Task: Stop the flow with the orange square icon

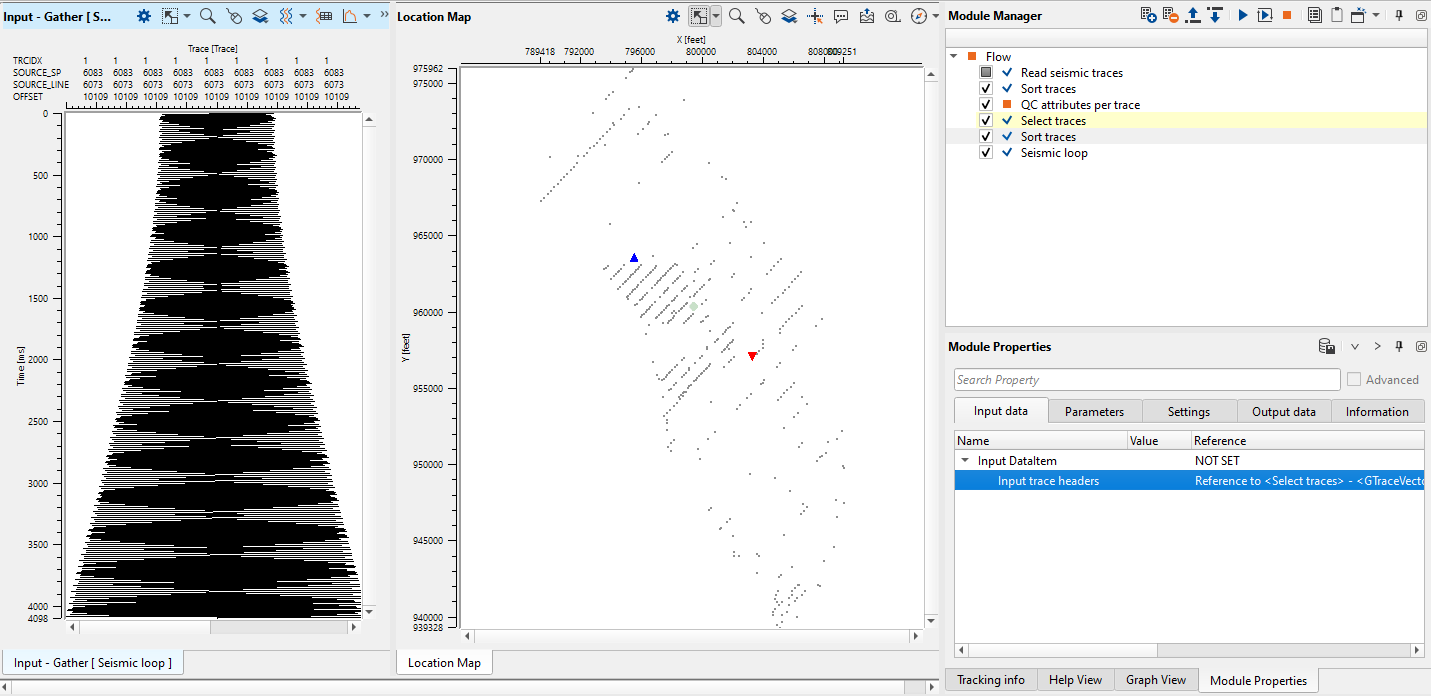Action: [1287, 16]
